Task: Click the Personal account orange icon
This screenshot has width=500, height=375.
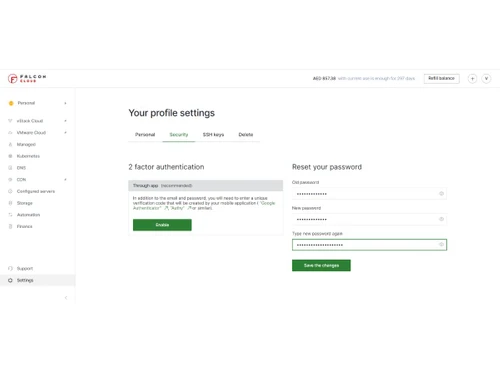Action: [11, 103]
